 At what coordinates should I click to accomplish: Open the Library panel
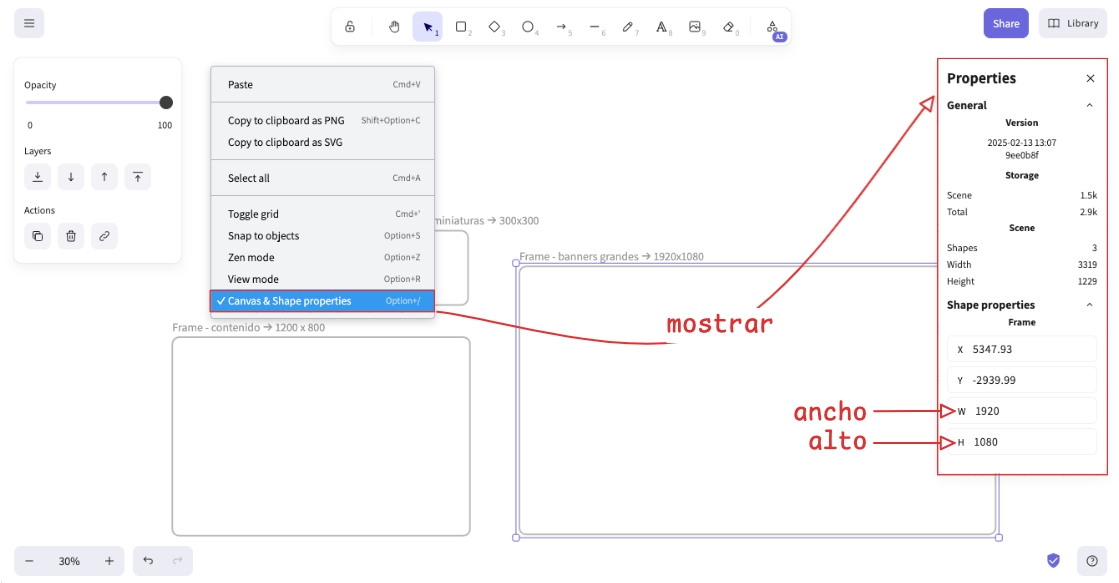[1072, 23]
